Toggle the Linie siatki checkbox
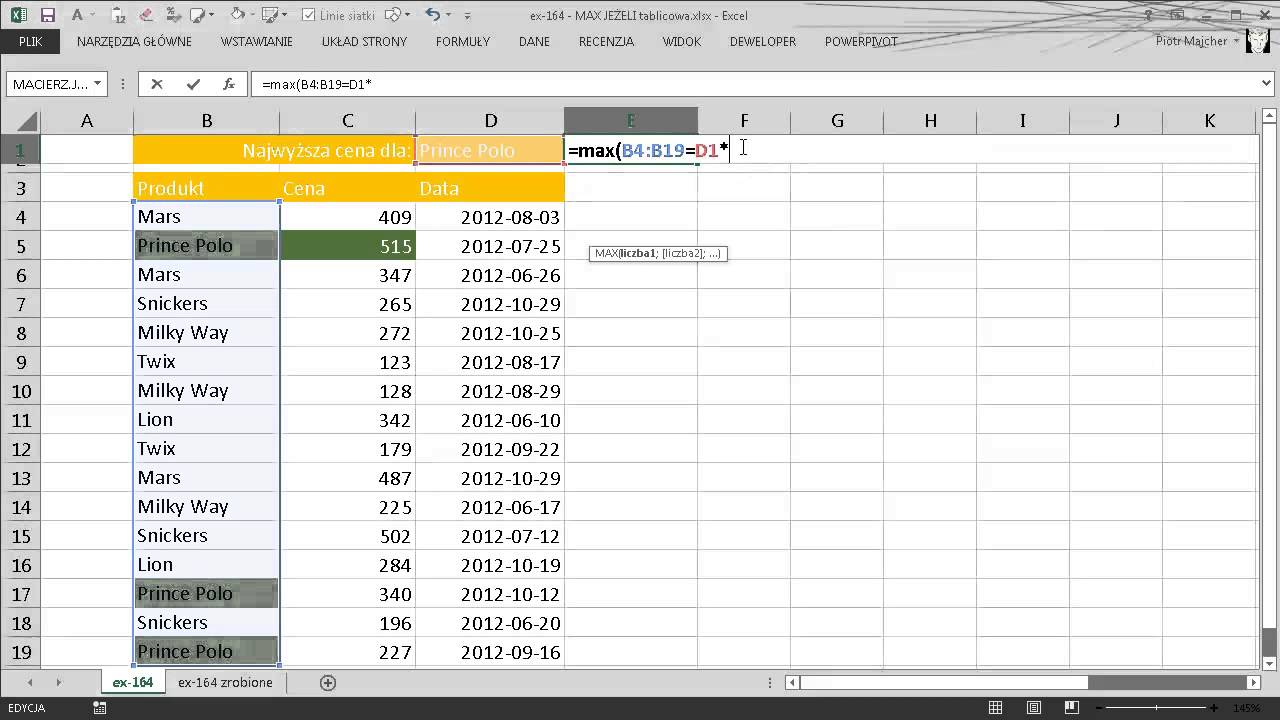 click(308, 15)
